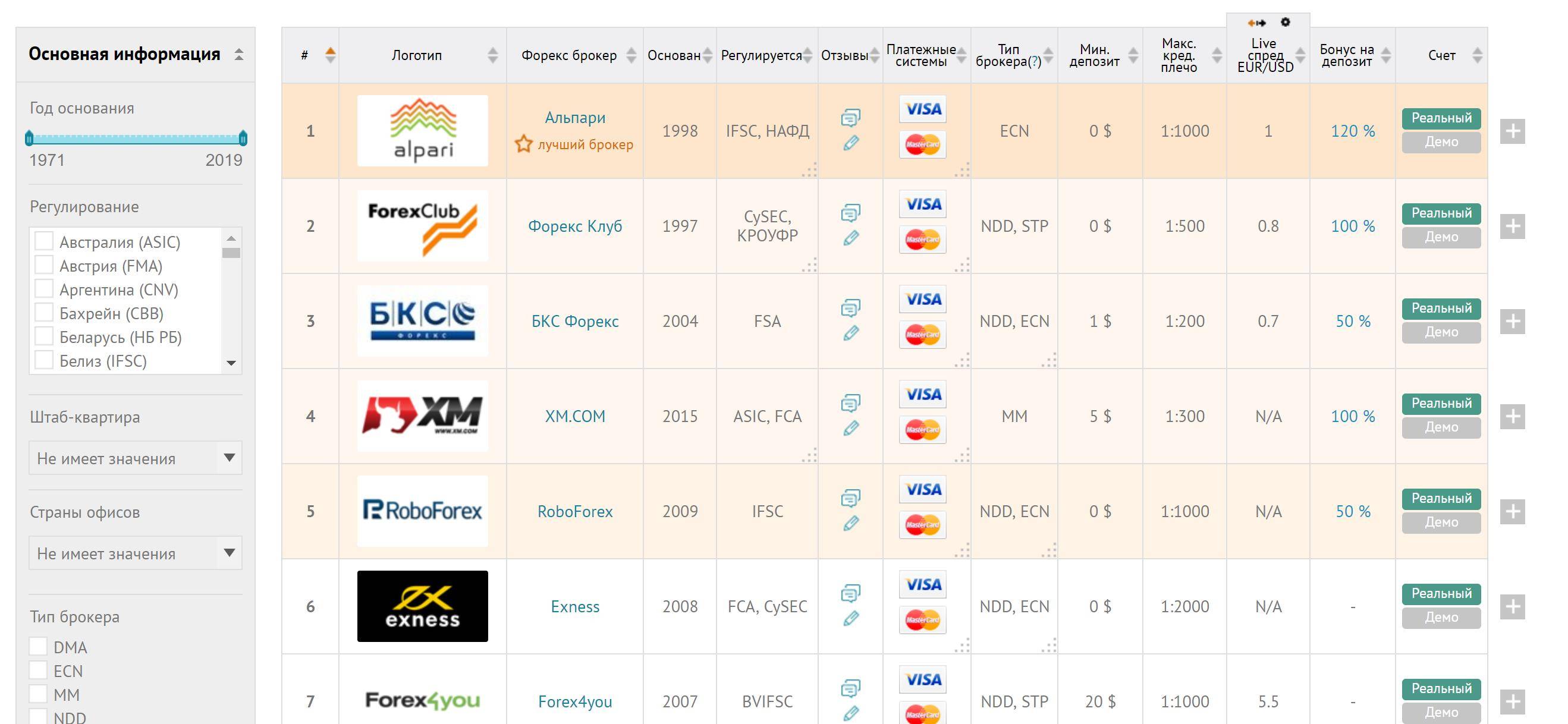Sort table by Основан column
The width and height of the screenshot is (1568, 724).
[708, 55]
